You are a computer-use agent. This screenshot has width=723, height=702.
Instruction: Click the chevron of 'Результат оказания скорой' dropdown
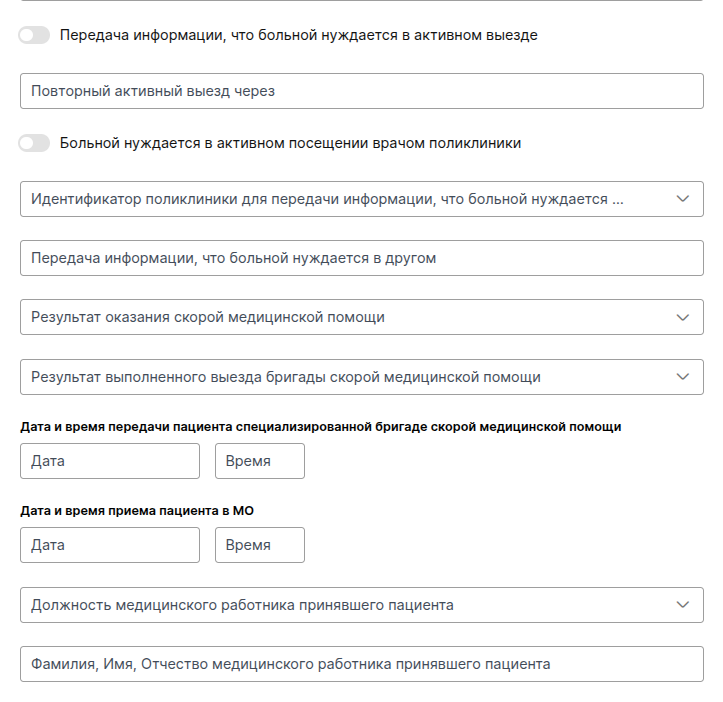tap(683, 317)
